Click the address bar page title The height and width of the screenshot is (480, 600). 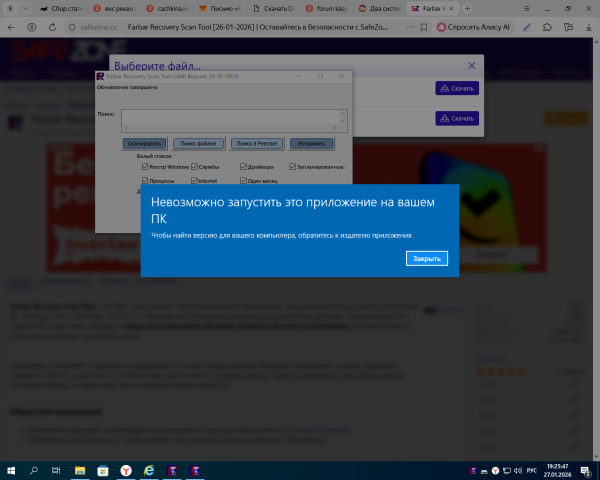coord(258,27)
